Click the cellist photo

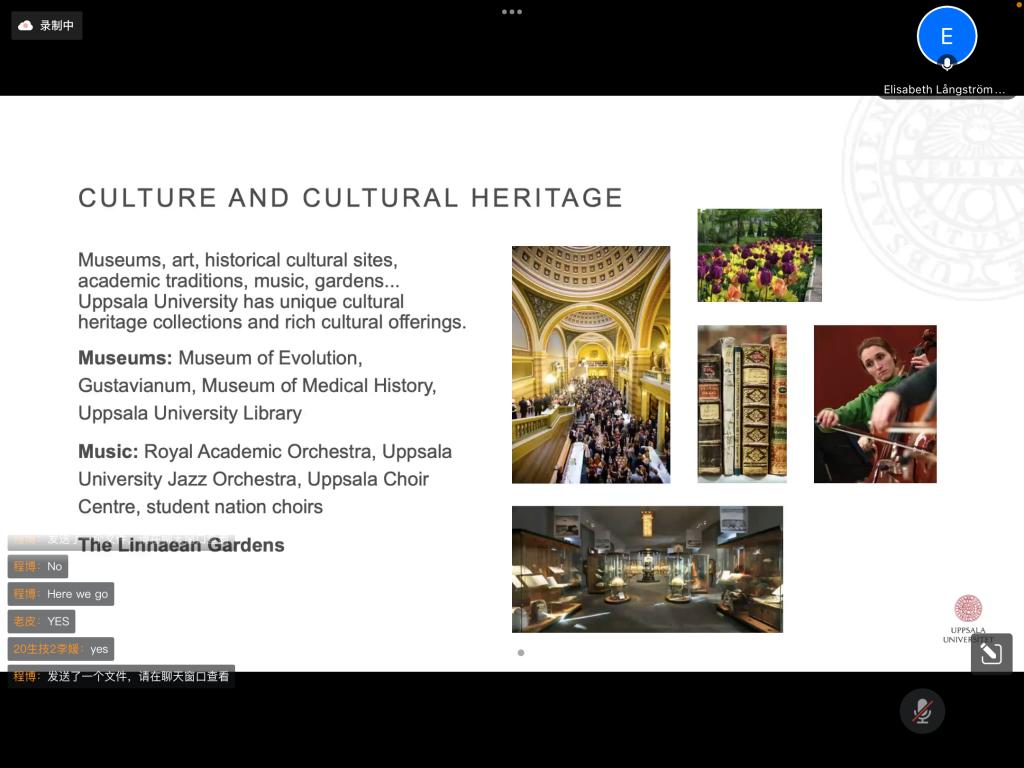point(875,404)
